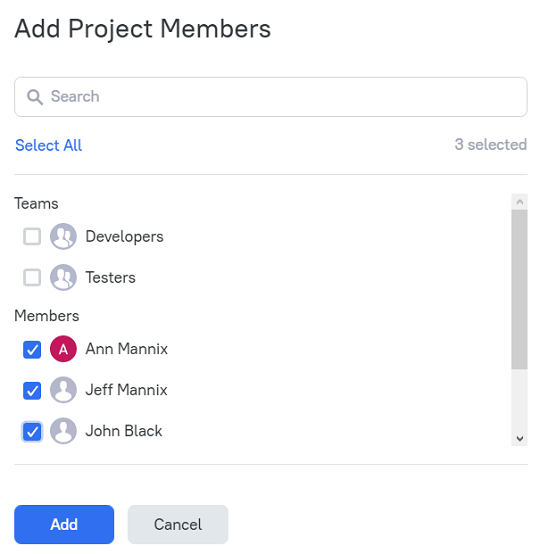
Task: Uncheck the John Black checkbox
Action: click(32, 431)
